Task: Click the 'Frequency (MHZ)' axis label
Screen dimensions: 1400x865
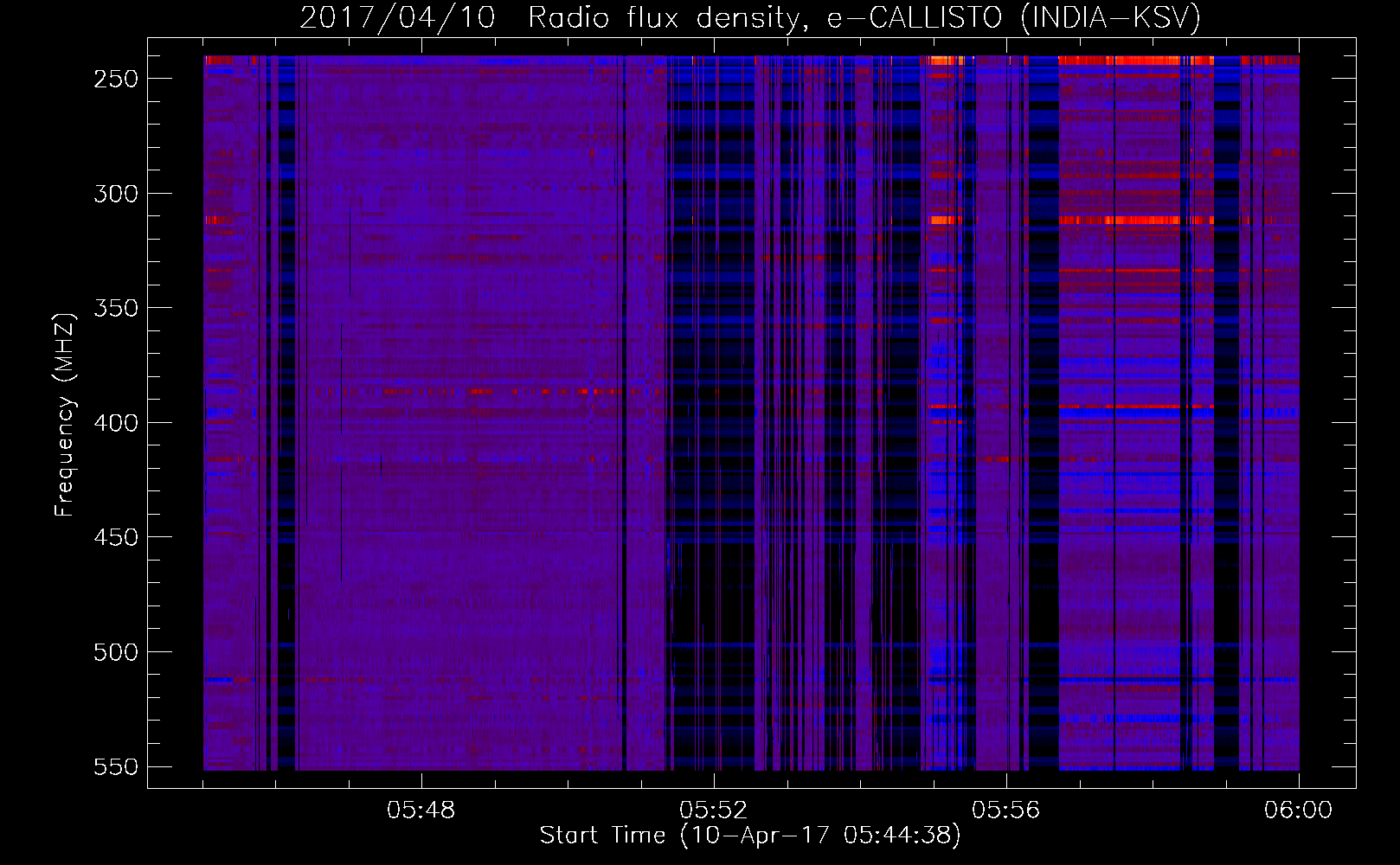Action: pos(65,414)
